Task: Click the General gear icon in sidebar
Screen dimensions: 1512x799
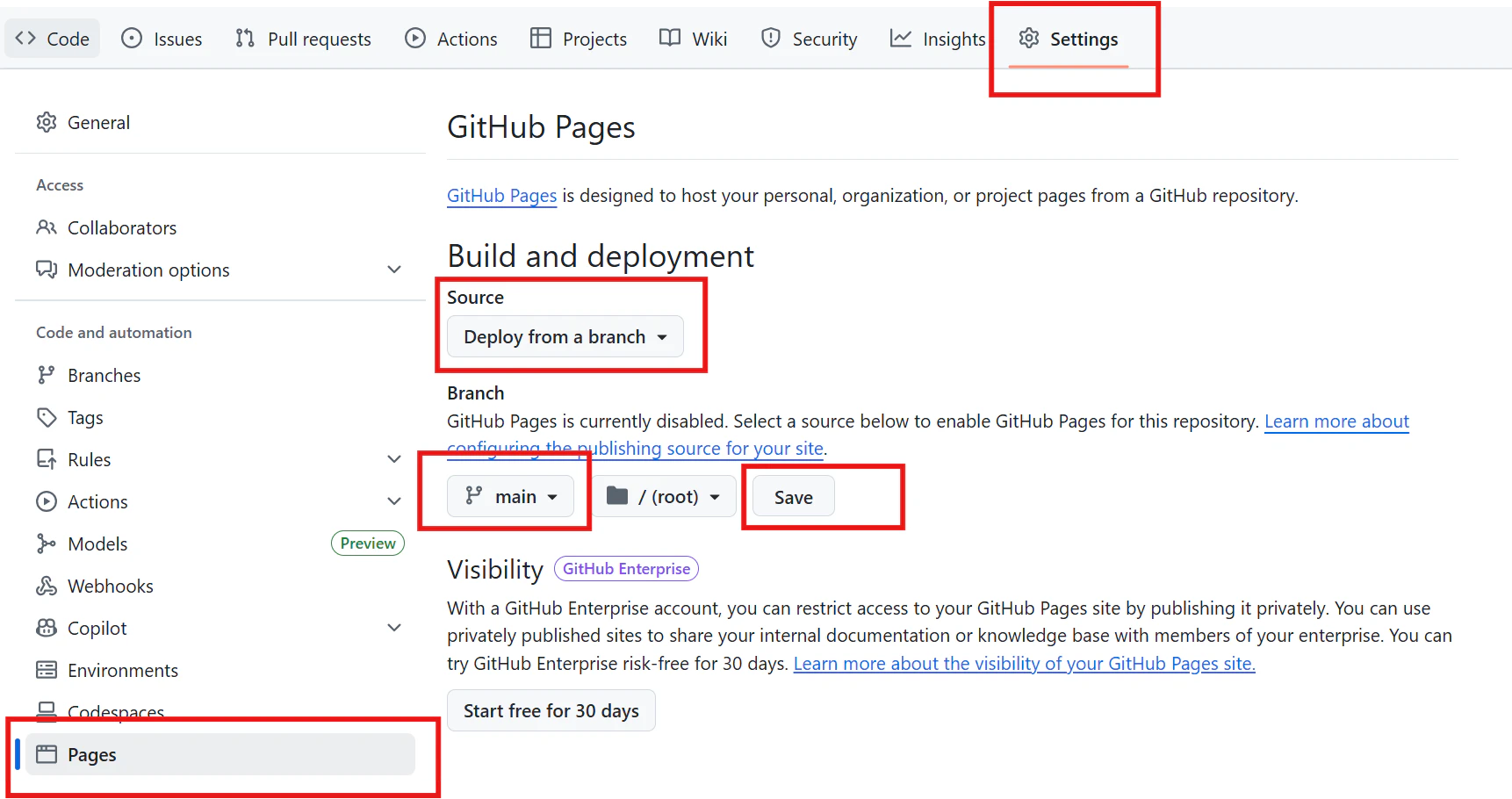Action: (x=47, y=123)
